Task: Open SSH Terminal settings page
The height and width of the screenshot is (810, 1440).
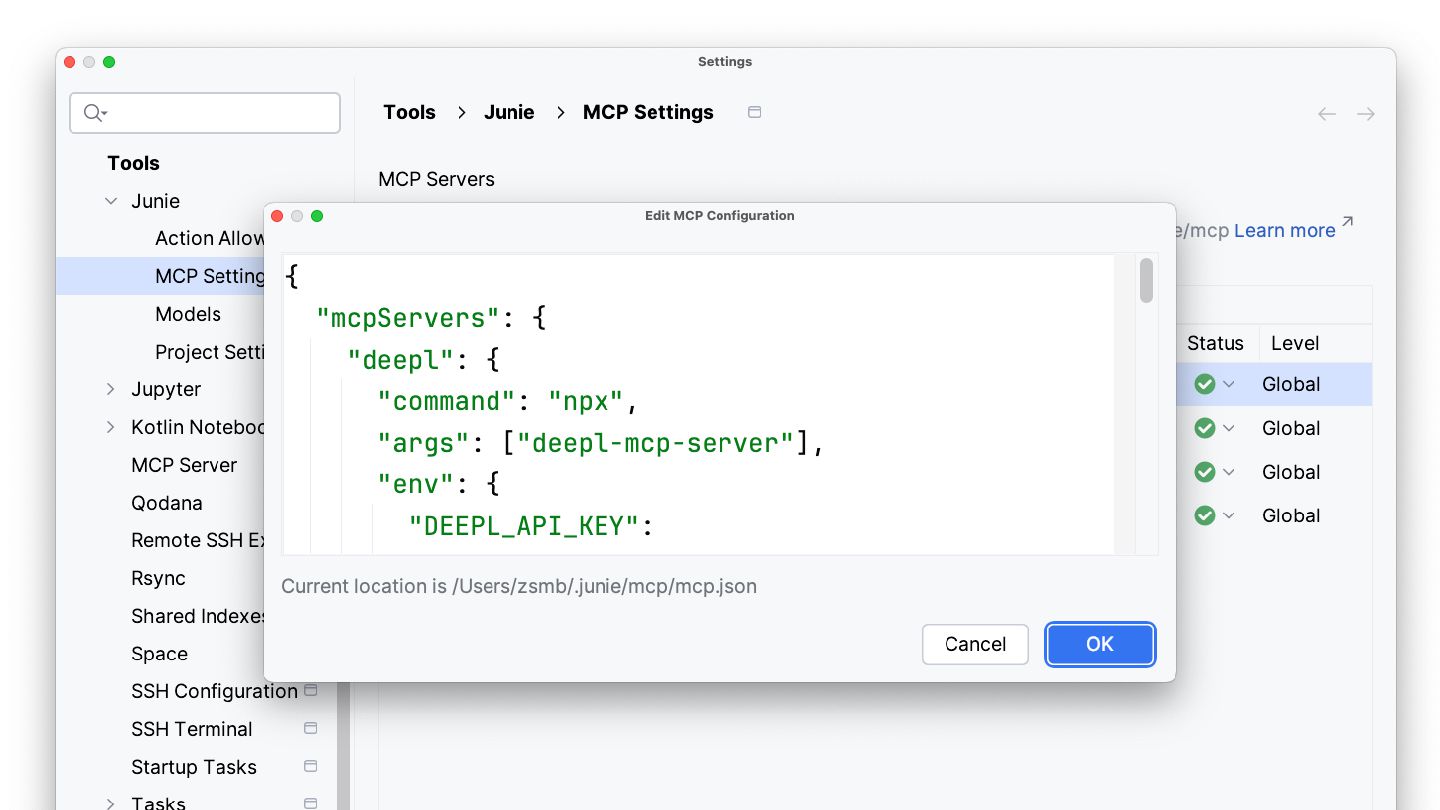Action: 192,729
